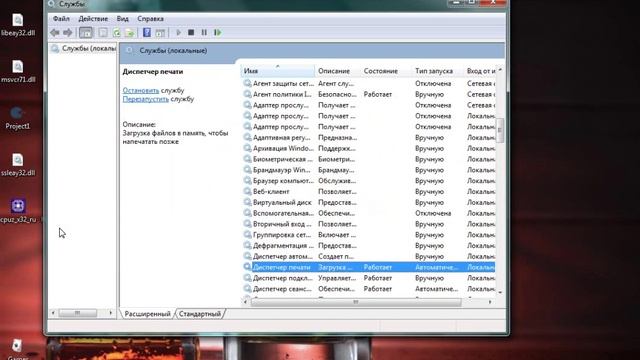Select the Агент защиты сет... service row
Image resolution: width=640 pixels, height=360 pixels.
tap(368, 84)
